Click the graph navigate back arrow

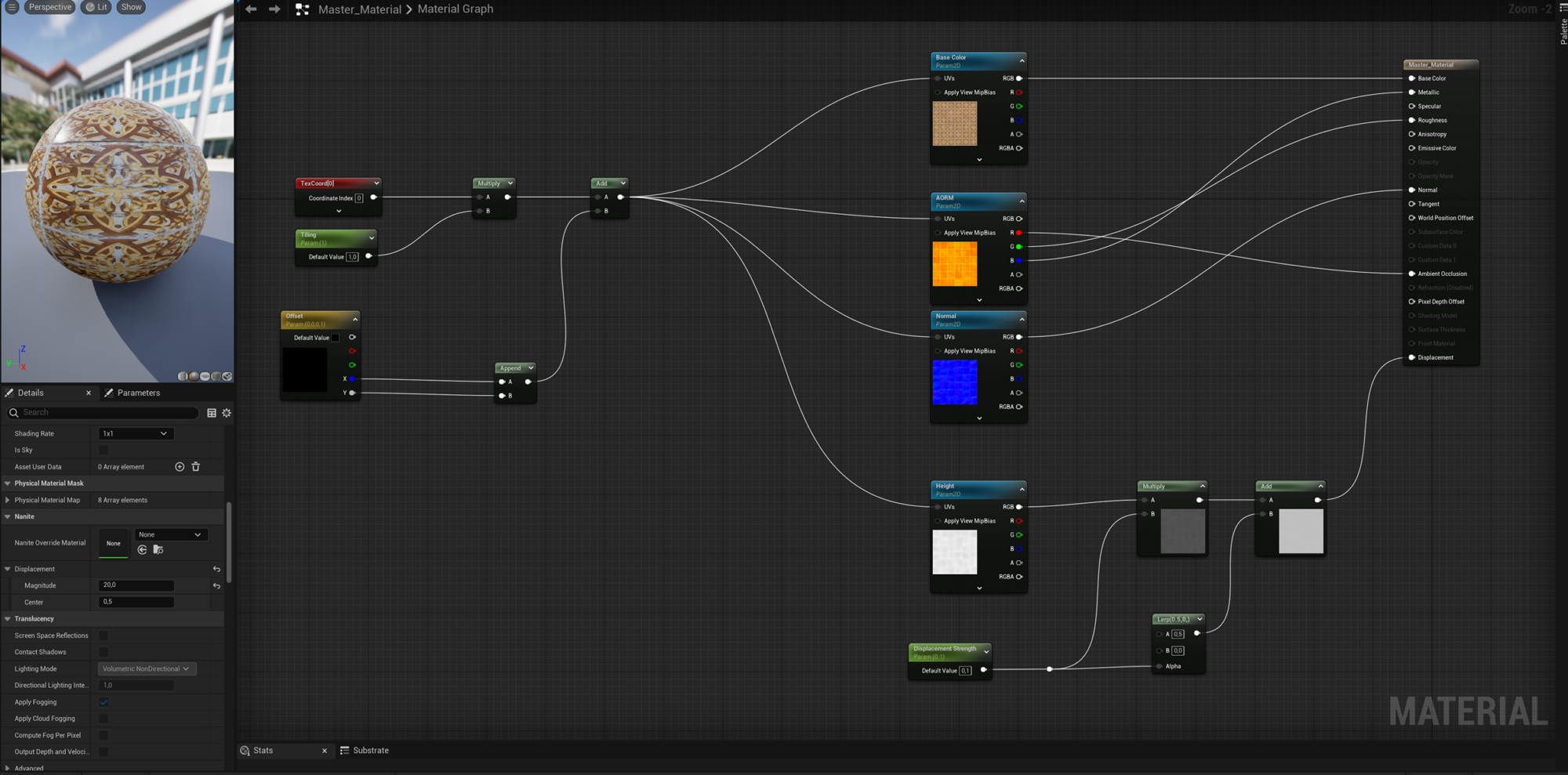tap(251, 9)
